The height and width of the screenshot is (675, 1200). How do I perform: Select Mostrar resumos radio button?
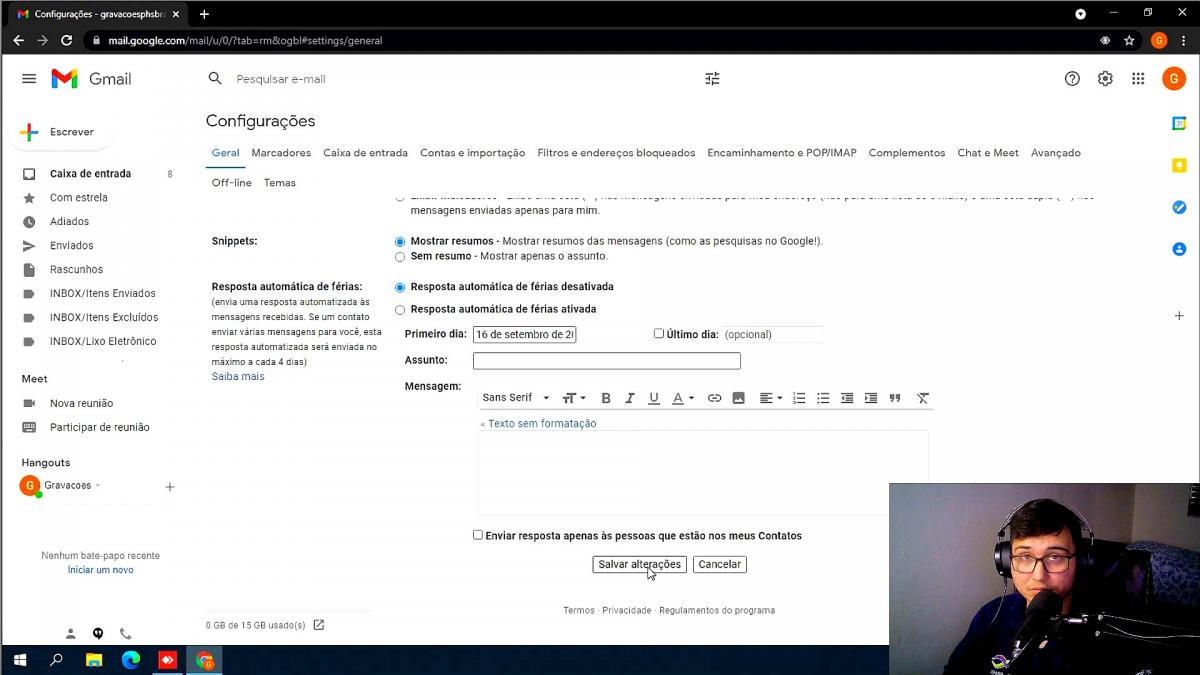[400, 242]
